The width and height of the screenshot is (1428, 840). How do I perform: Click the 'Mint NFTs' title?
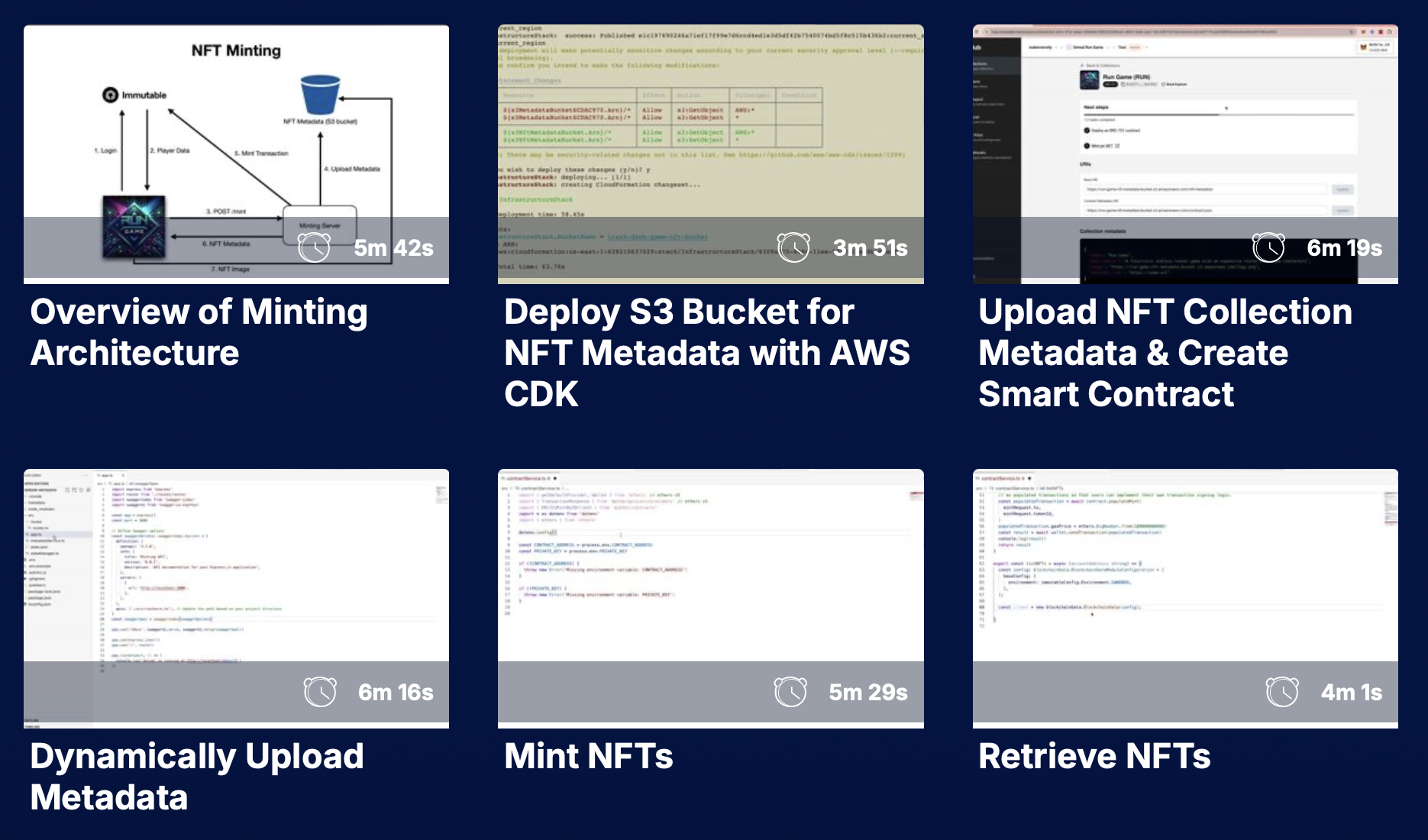coord(589,756)
